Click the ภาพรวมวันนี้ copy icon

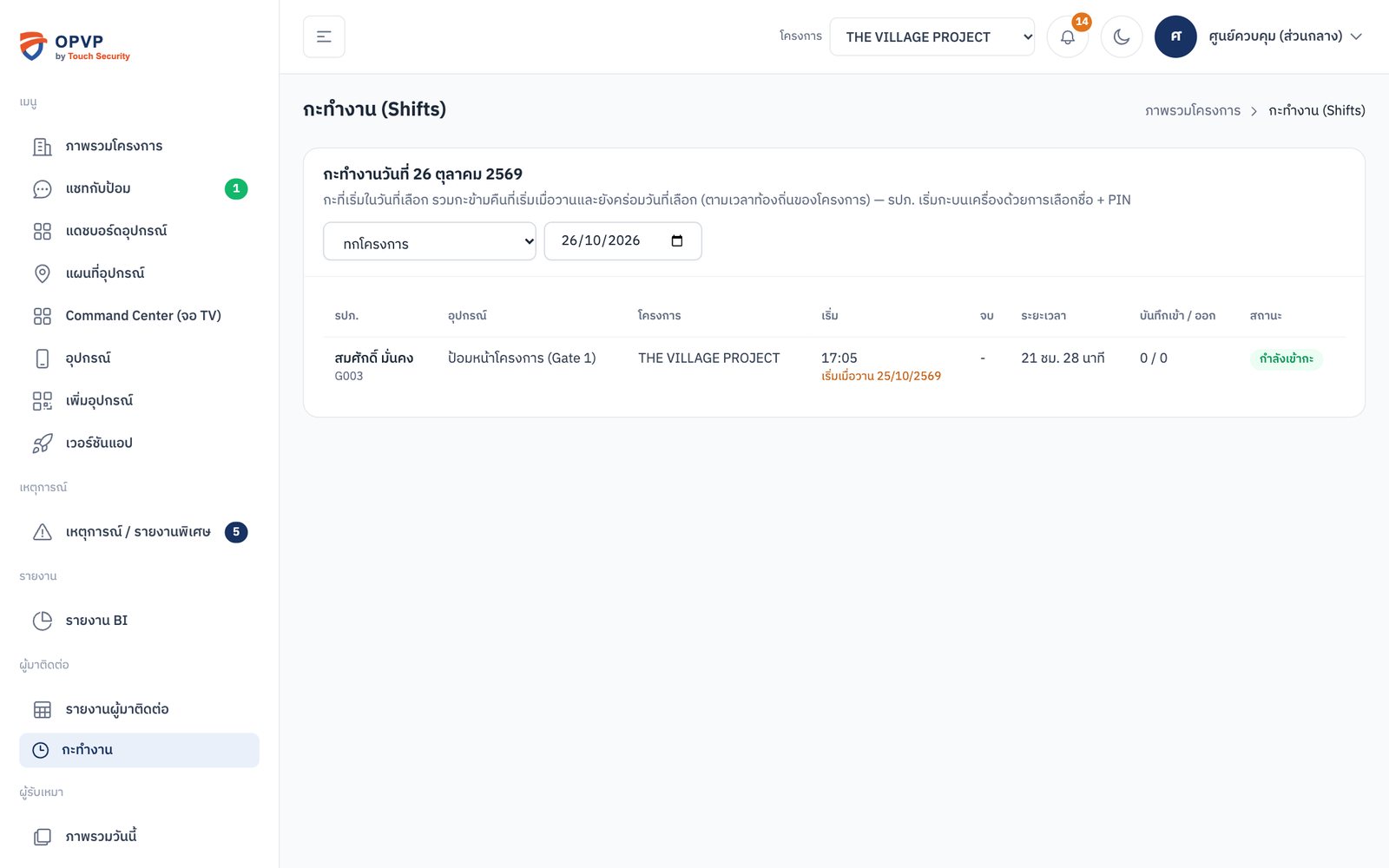coord(42,837)
